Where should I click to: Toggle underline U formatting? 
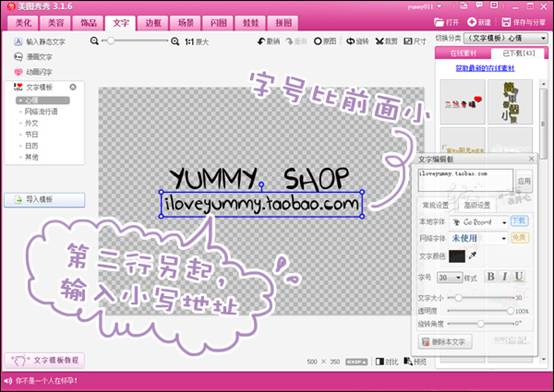pyautogui.click(x=519, y=276)
